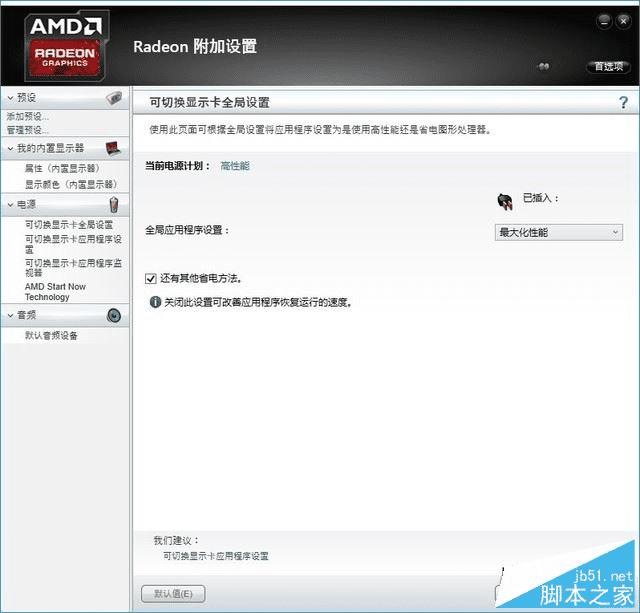Open the help question mark icon
Screen dimensions: 640x613
pyautogui.click(x=623, y=102)
